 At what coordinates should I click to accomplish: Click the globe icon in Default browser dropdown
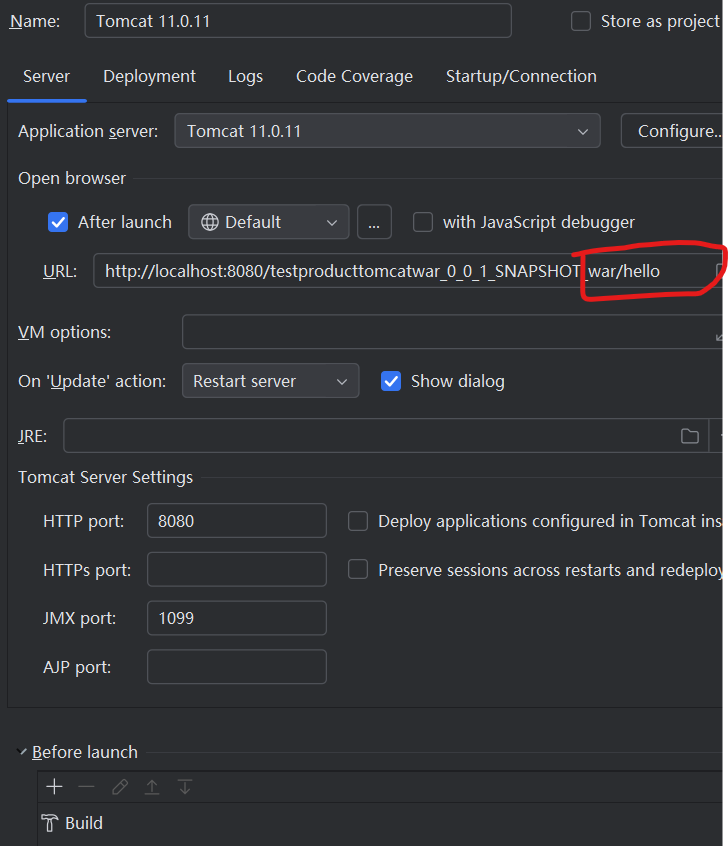tap(210, 222)
